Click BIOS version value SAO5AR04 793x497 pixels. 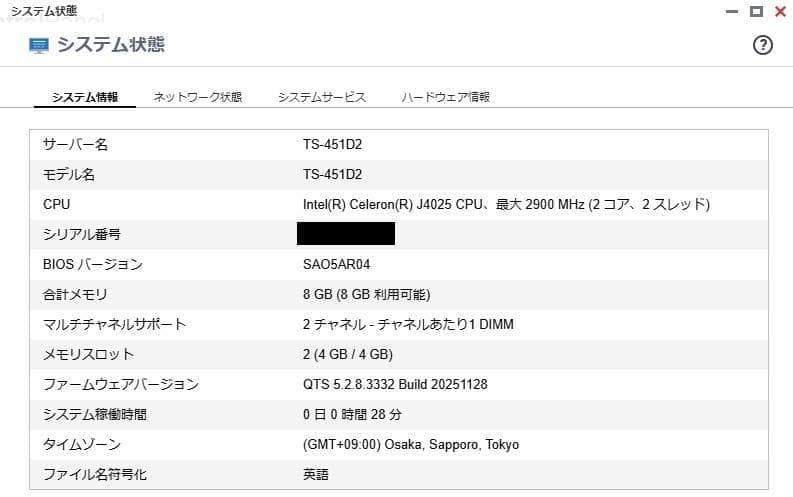pyautogui.click(x=337, y=265)
